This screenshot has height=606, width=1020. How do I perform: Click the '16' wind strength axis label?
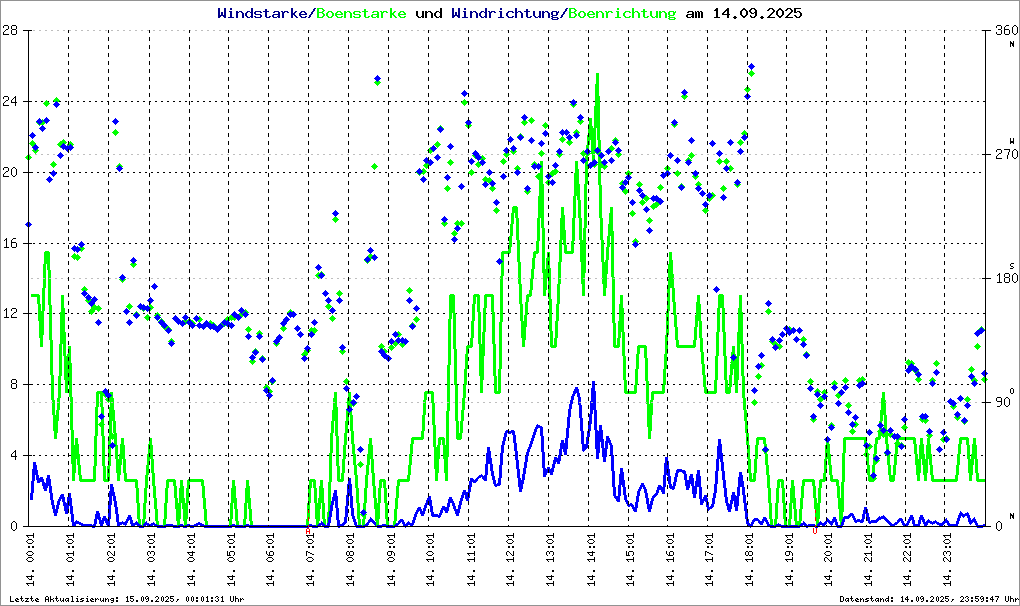click(x=10, y=243)
